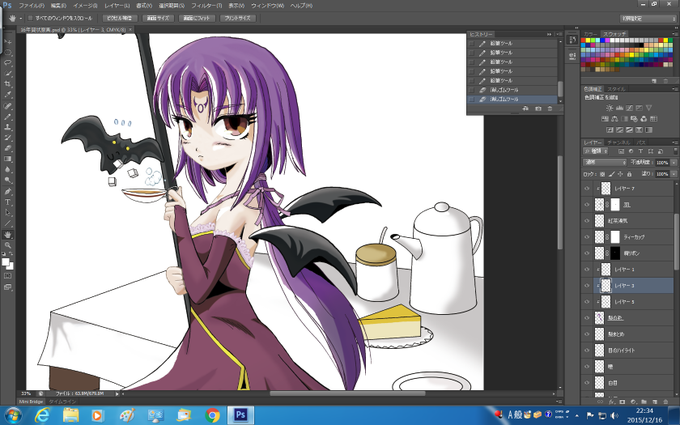Collapse the History panel with double arrows
680x425 pixels.
[549, 34]
